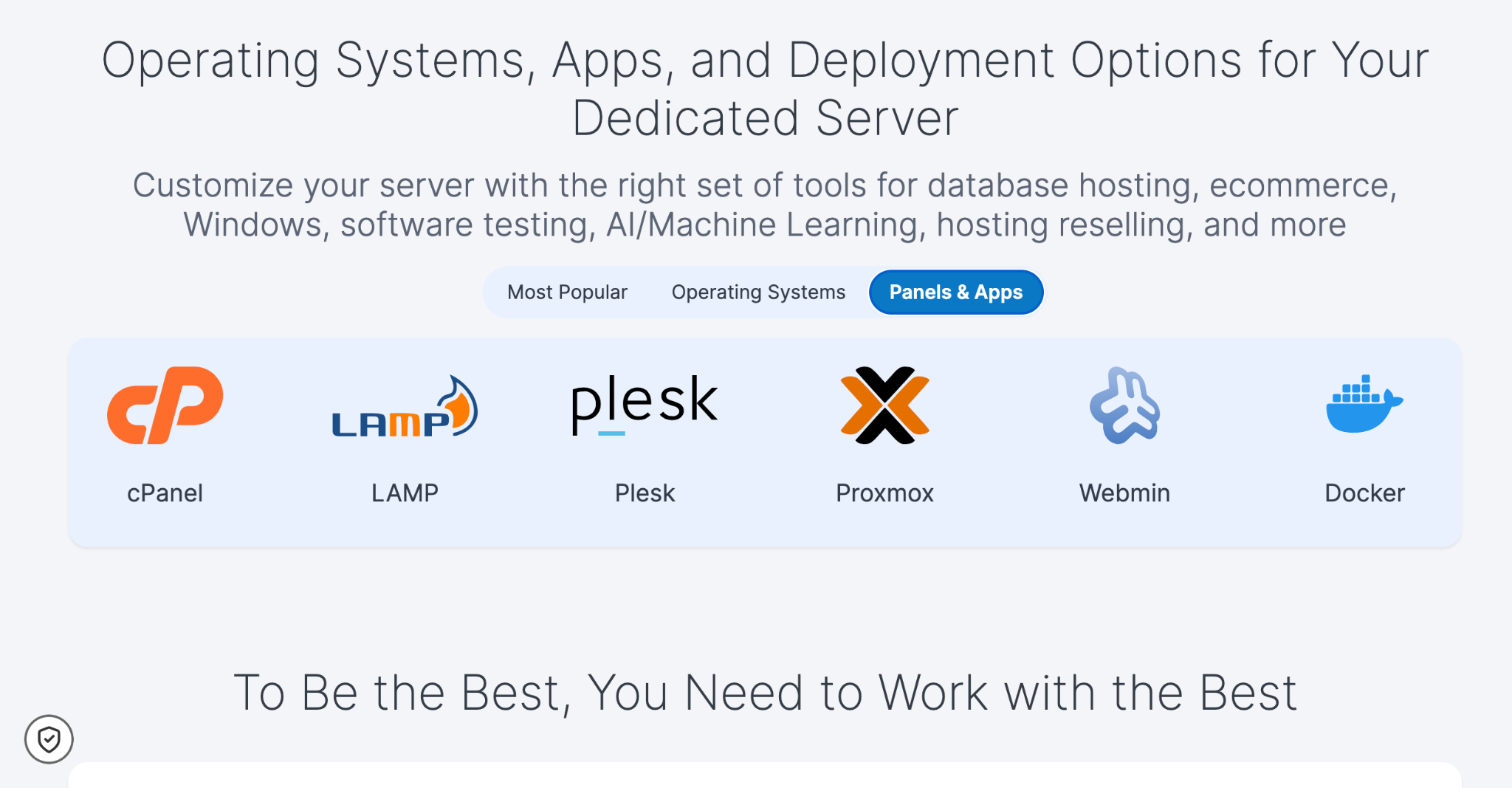Click the 'To Be the Best' heading
This screenshot has width=1512, height=788.
coord(765,693)
